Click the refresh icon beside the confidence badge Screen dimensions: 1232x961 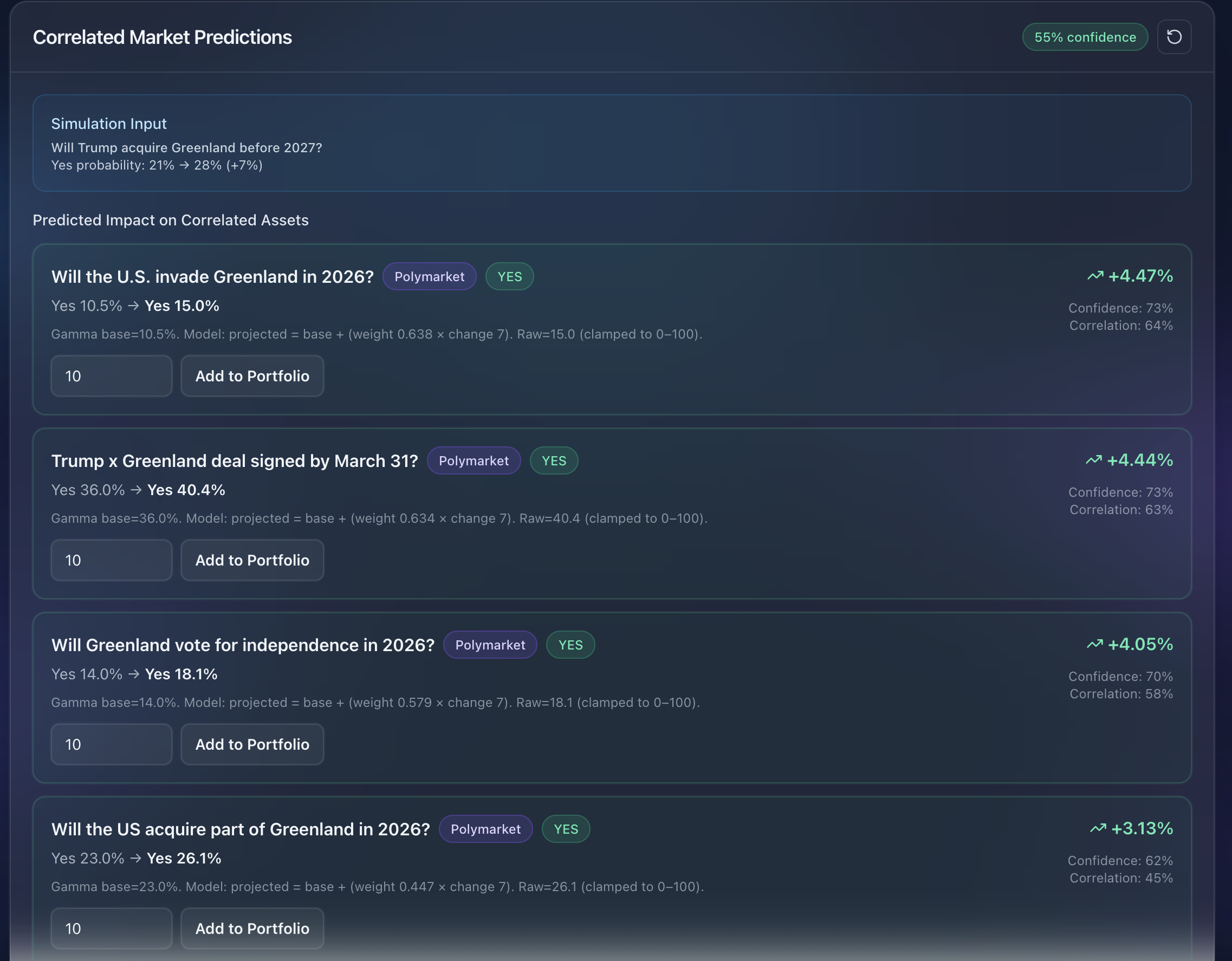[1174, 37]
